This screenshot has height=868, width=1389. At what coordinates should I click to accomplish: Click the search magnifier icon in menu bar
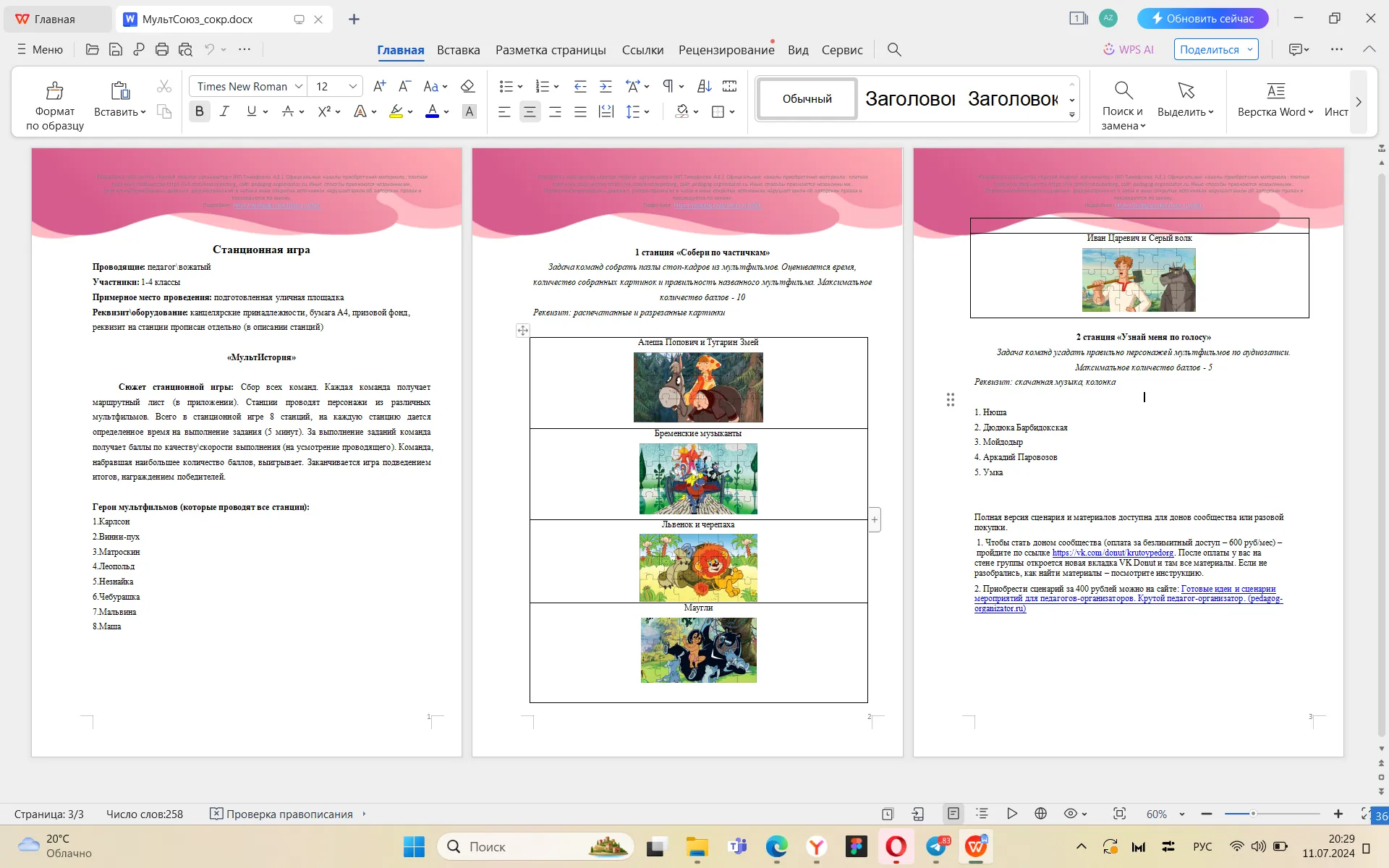[894, 49]
